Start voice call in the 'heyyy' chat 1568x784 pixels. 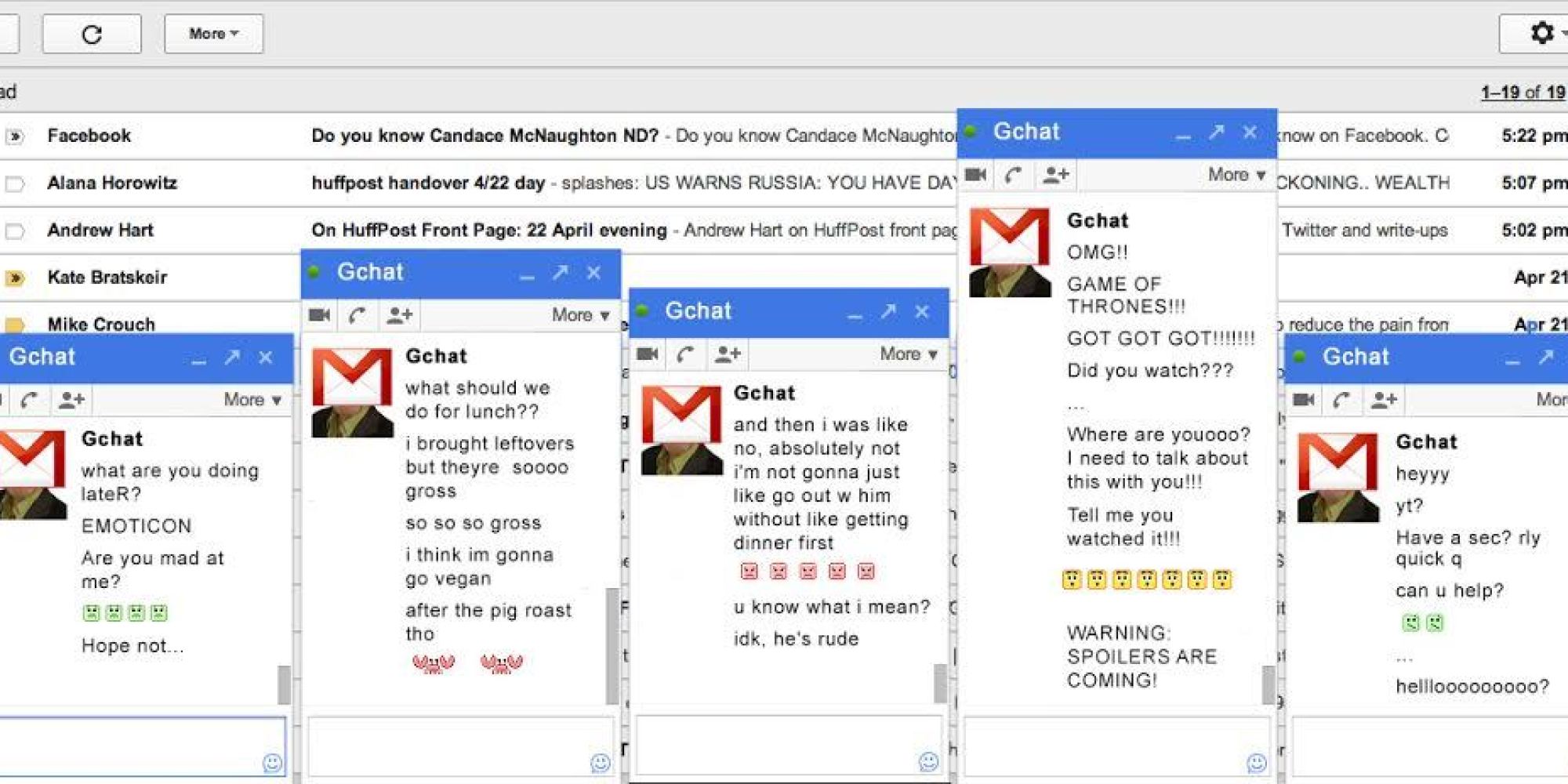coord(1342,401)
